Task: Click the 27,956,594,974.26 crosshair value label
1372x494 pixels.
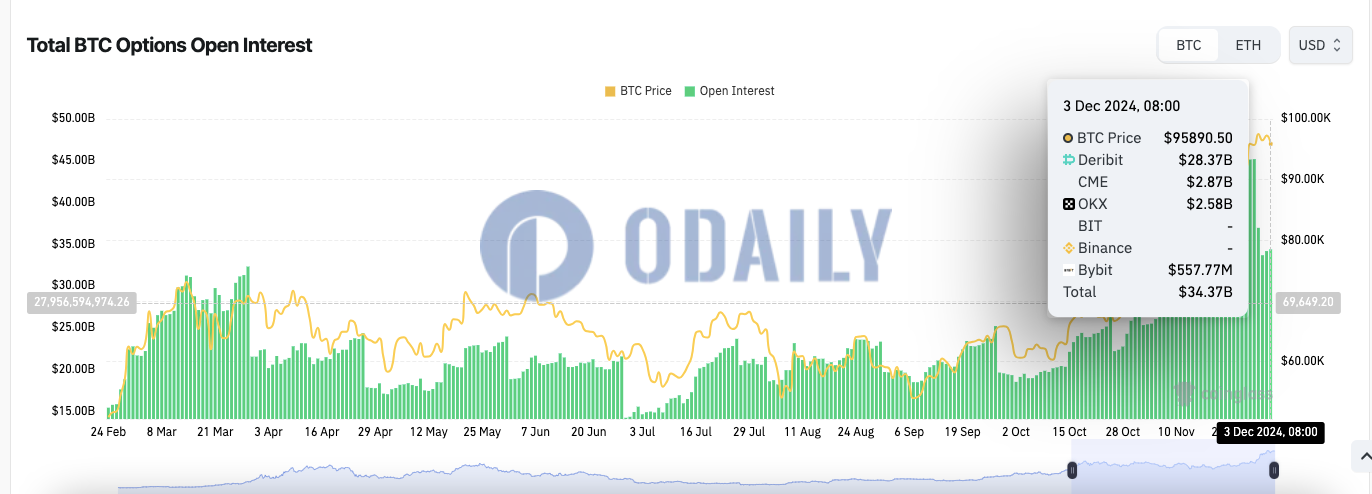Action: 81,301
